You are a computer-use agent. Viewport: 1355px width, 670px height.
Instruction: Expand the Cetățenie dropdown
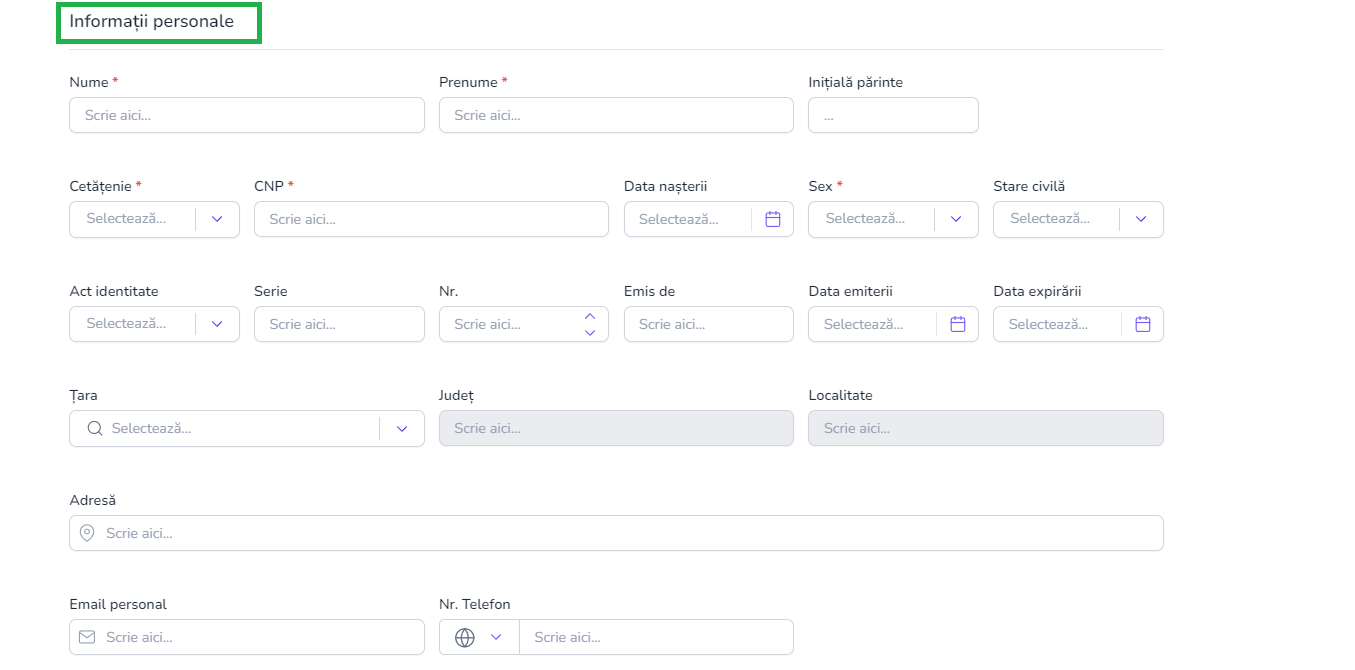point(217,219)
